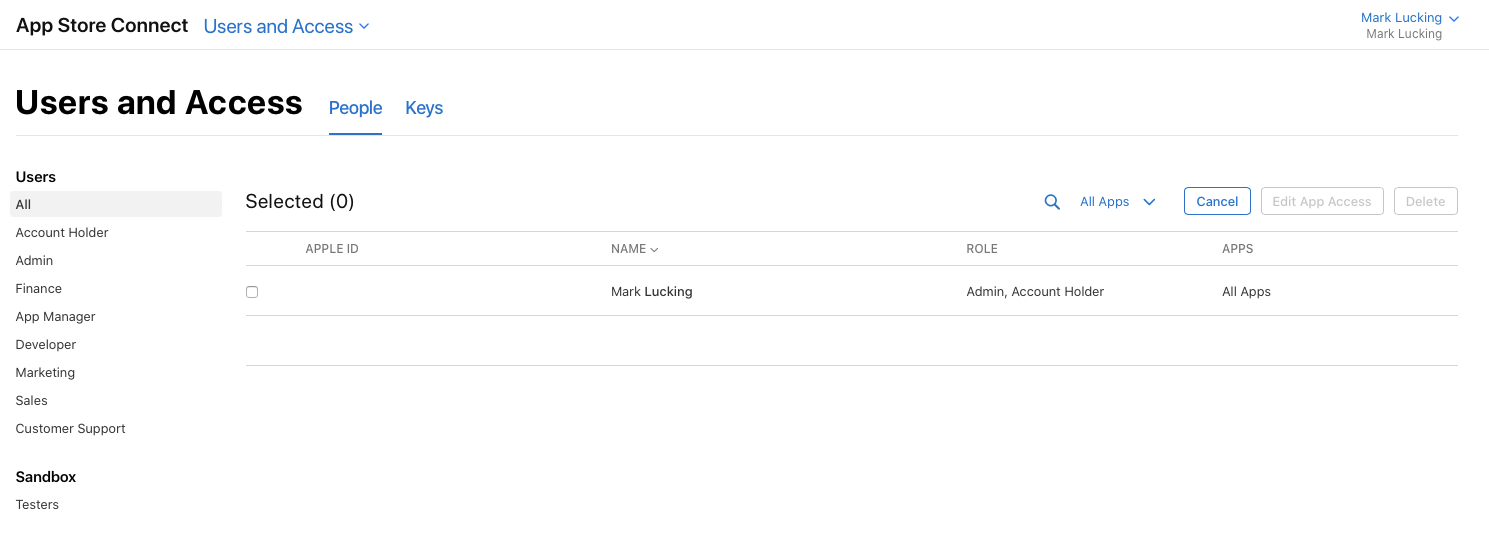The image size is (1489, 539).
Task: Sort by the NAME column header
Action: [x=635, y=249]
